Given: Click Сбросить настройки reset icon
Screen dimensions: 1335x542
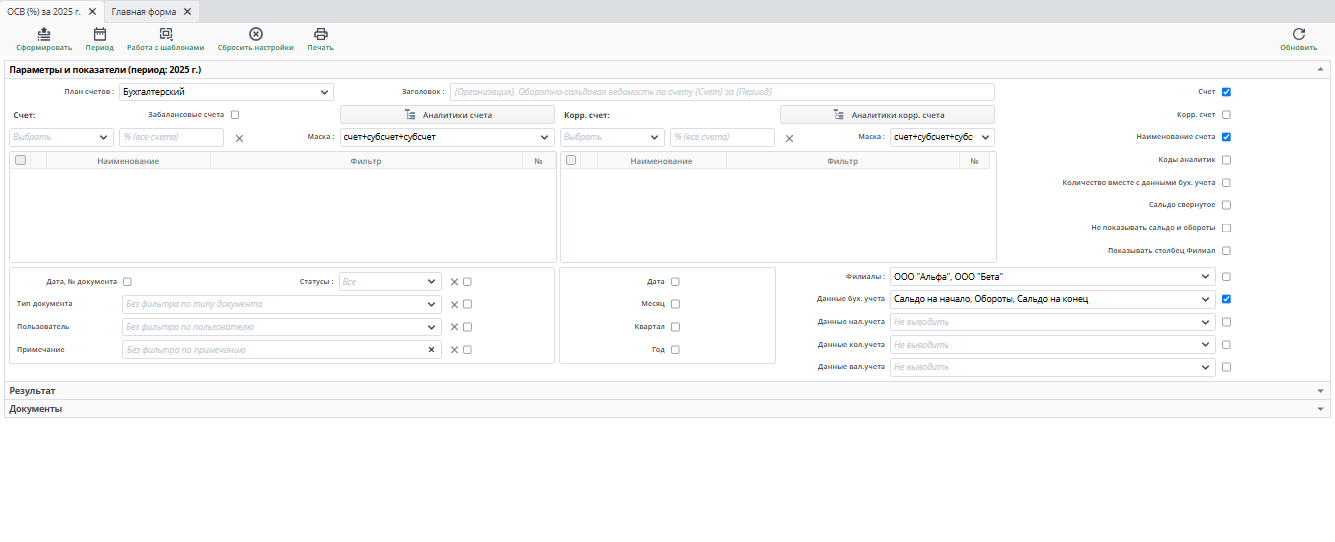Looking at the screenshot, I should (256, 35).
